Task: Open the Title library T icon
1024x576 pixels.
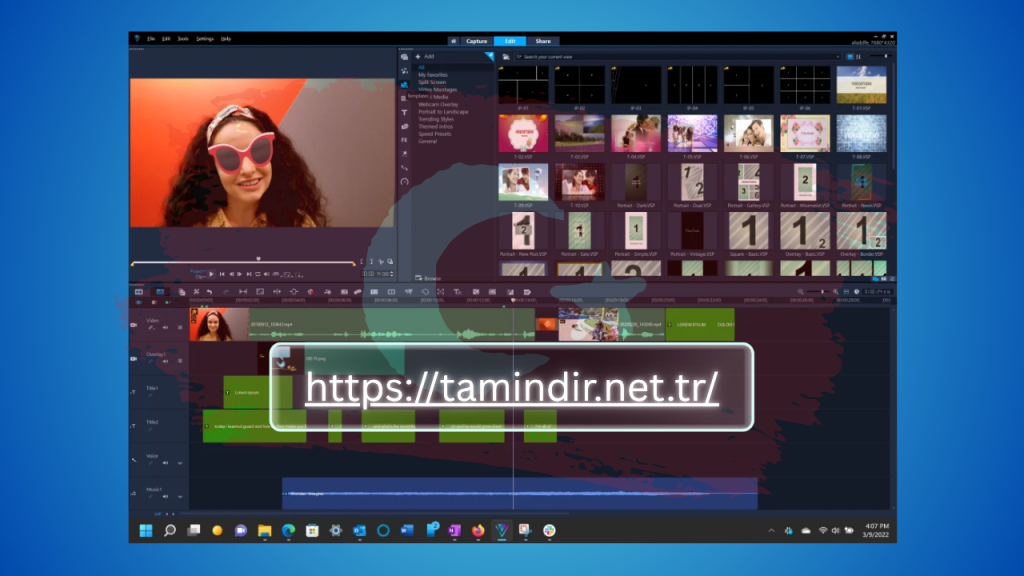Action: [404, 112]
